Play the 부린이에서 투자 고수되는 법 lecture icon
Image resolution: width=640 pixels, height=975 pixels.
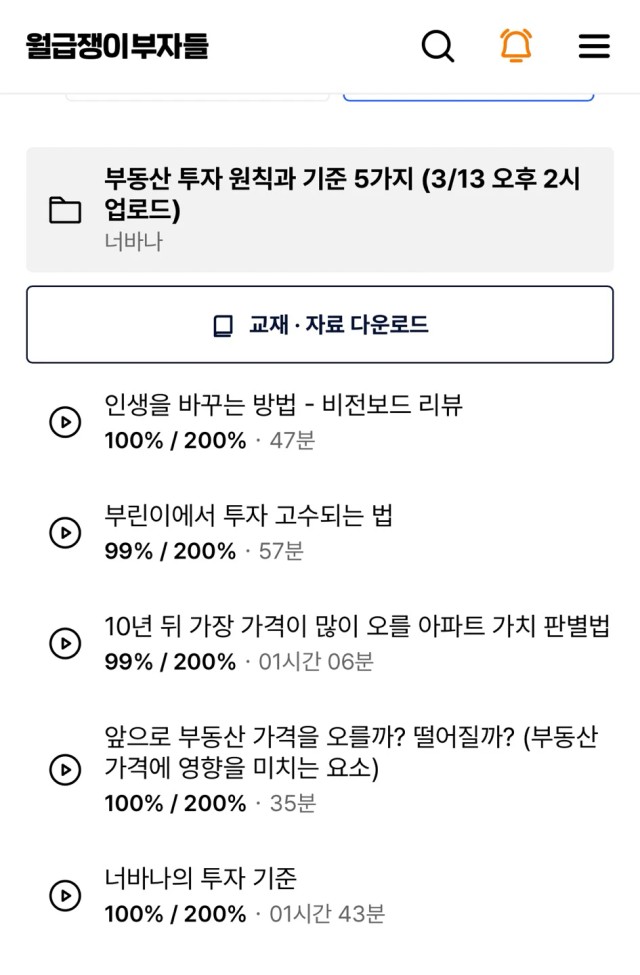(x=65, y=533)
